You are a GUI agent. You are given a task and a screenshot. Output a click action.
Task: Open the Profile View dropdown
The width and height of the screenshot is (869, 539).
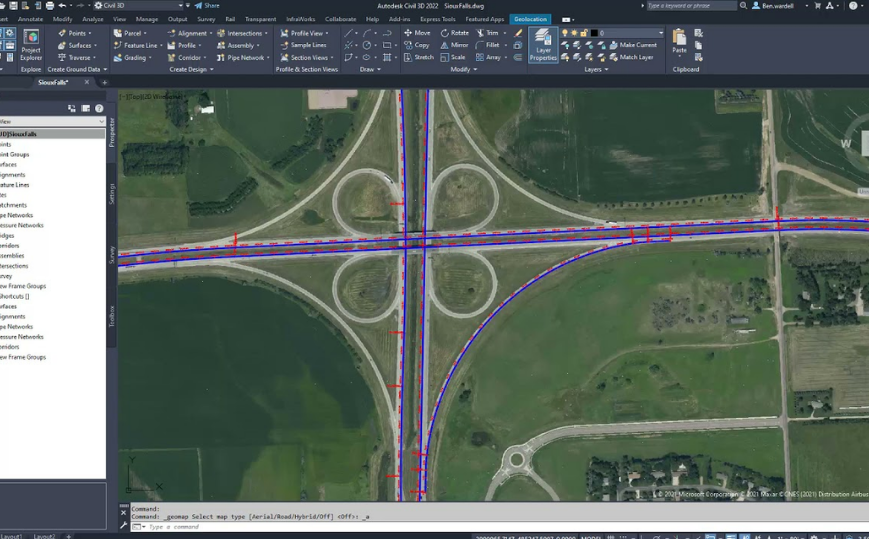coord(304,33)
